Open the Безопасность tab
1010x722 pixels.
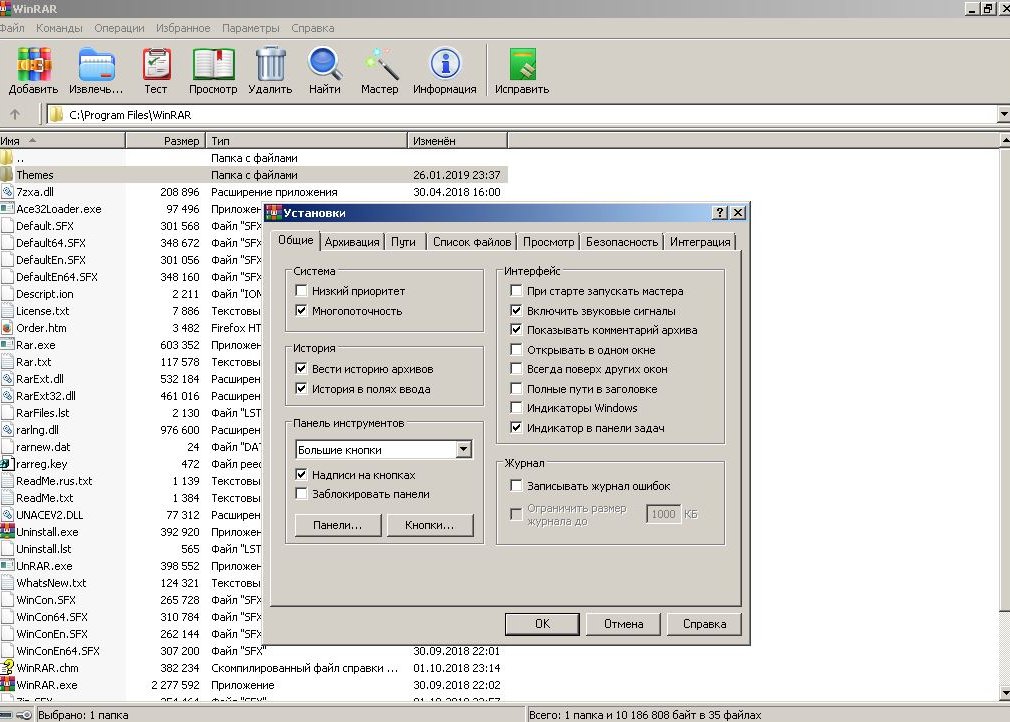click(622, 242)
